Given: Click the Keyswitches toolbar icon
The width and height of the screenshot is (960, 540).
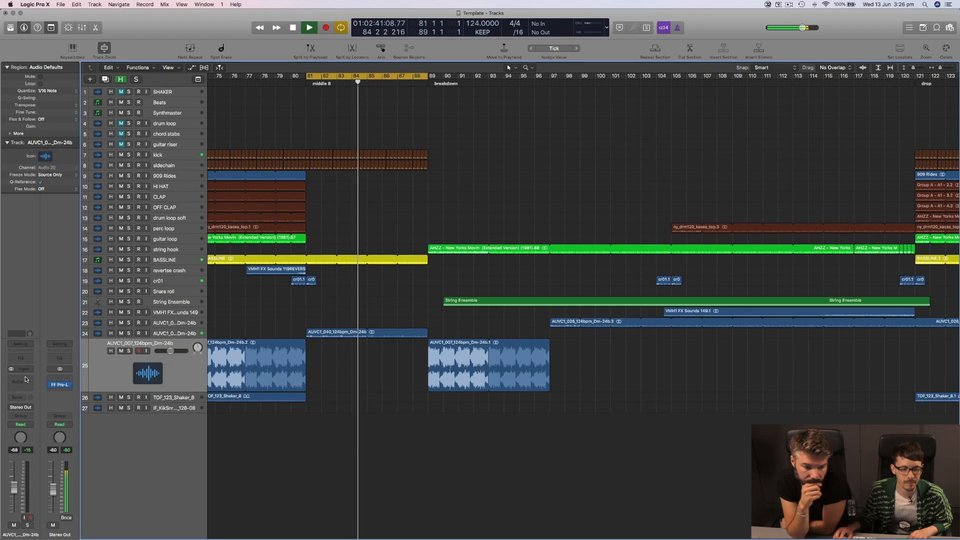Looking at the screenshot, I should pos(72,48).
